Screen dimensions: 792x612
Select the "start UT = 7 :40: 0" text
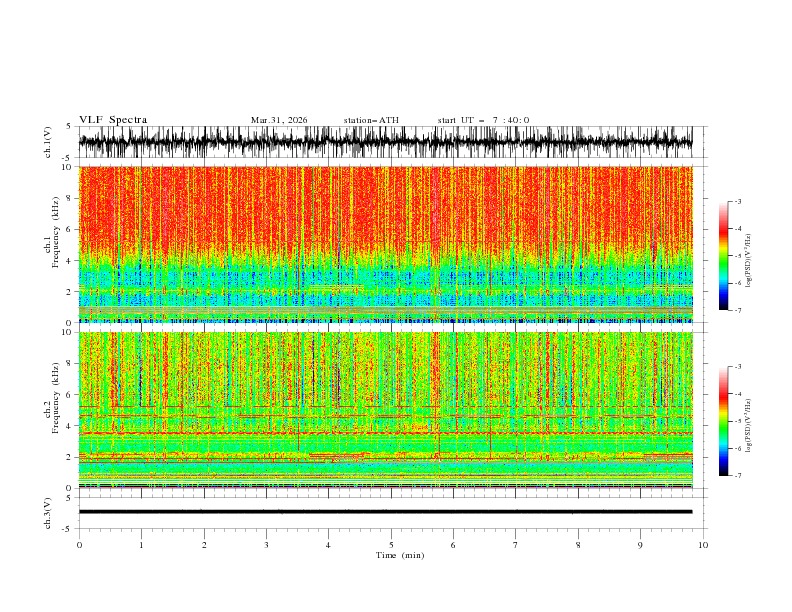tap(483, 120)
